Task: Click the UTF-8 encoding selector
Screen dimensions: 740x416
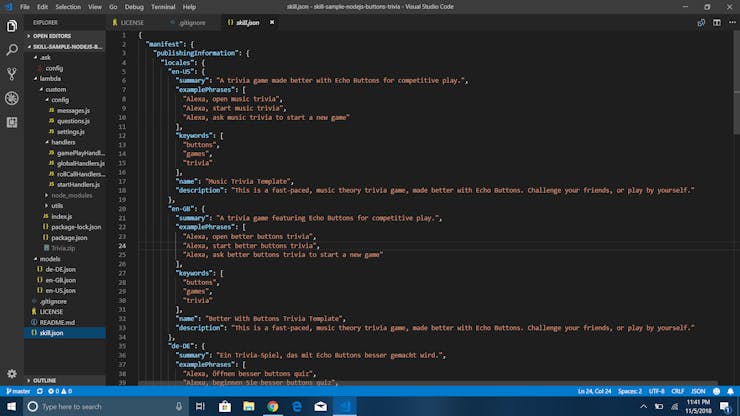Action: (656, 391)
